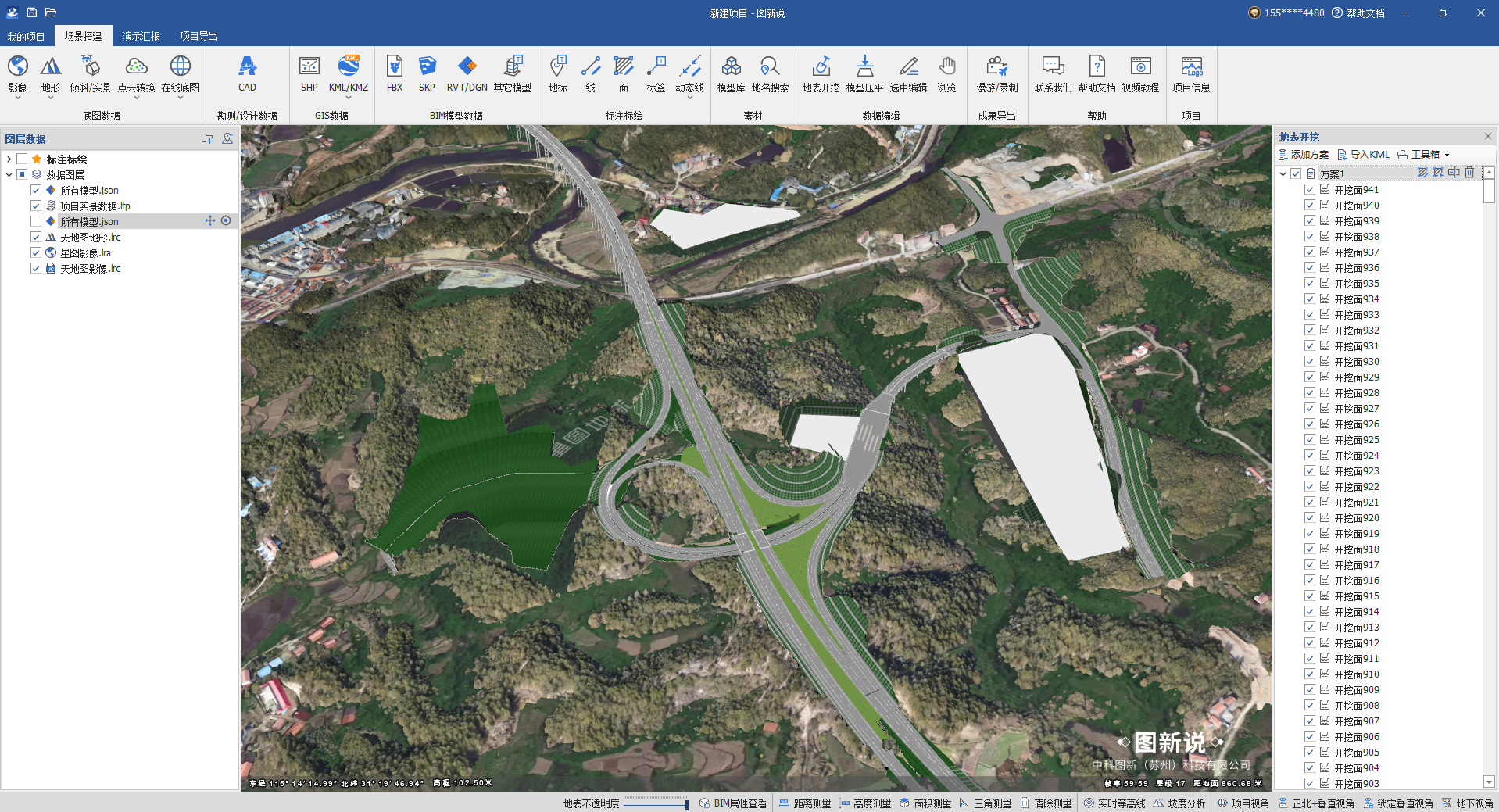
Task: Start 距离测量 distance measurement
Action: click(805, 803)
